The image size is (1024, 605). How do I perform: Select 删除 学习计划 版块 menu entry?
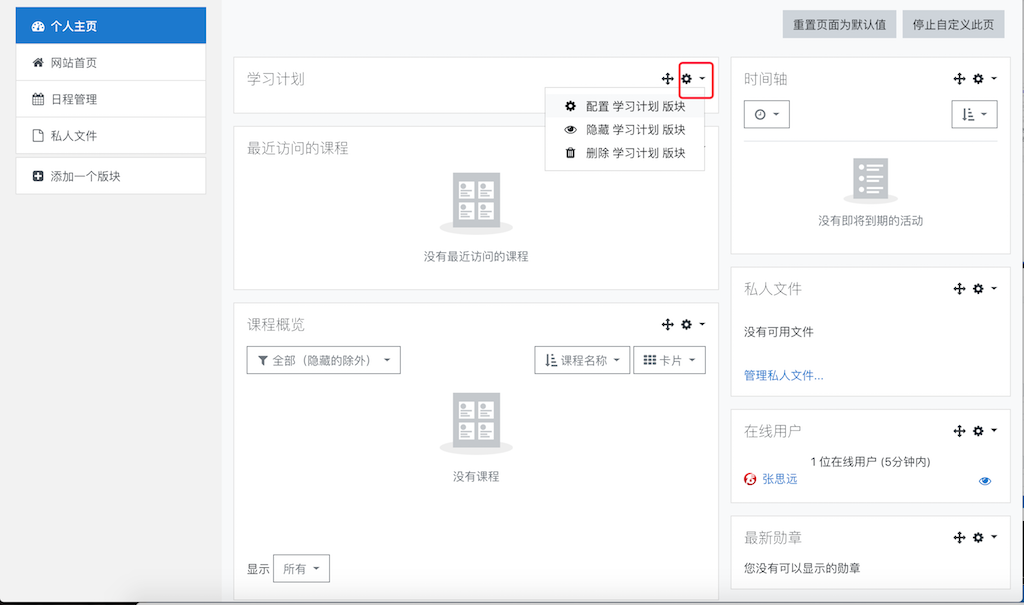[625, 153]
